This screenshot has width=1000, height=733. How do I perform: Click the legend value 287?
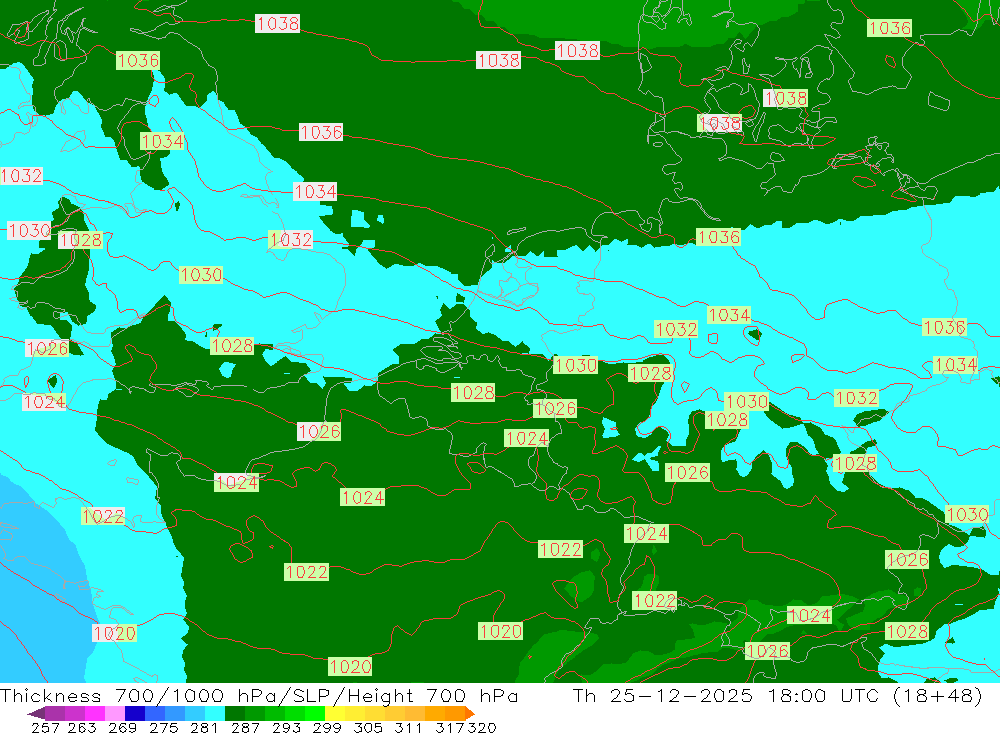pos(245,727)
